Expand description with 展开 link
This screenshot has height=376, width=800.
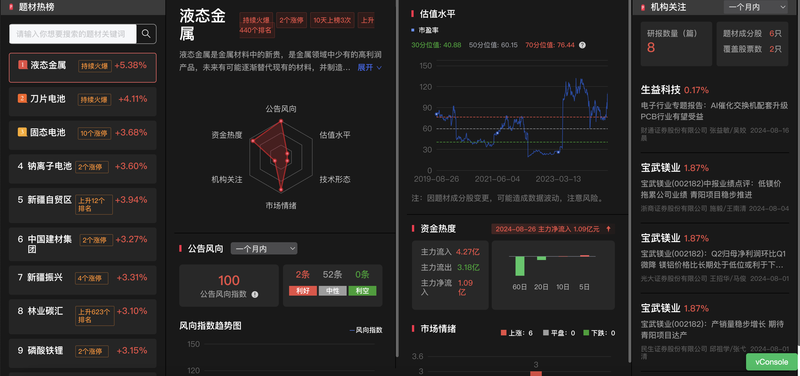(x=369, y=67)
